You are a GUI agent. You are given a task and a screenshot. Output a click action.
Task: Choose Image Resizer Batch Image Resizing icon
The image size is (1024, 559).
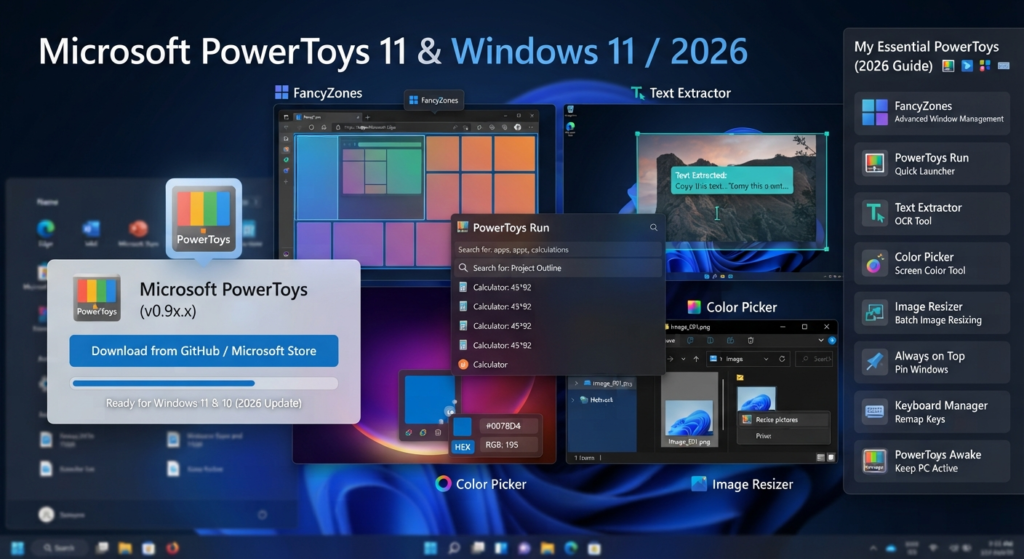(x=874, y=313)
